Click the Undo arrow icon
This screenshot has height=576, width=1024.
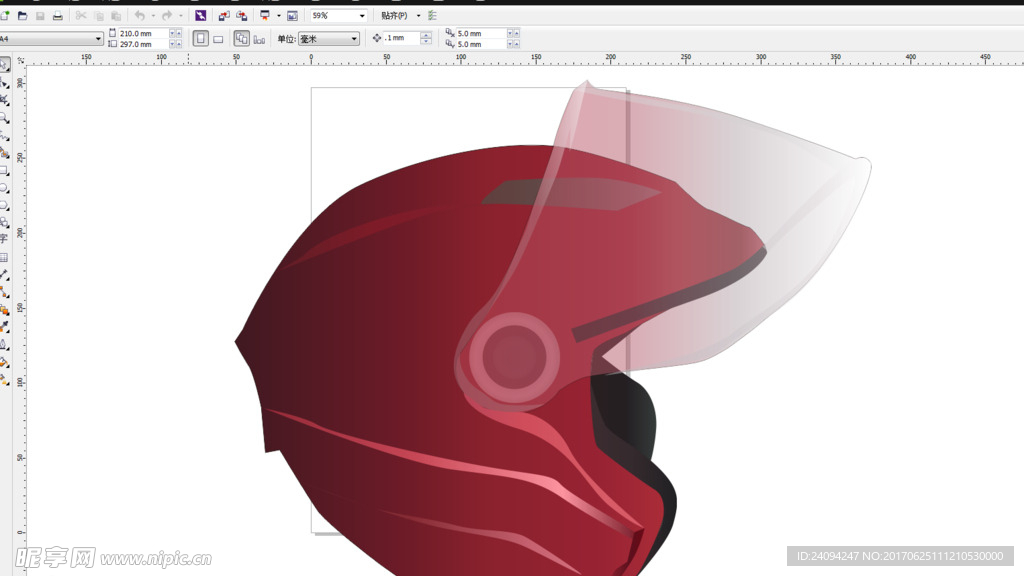point(139,16)
